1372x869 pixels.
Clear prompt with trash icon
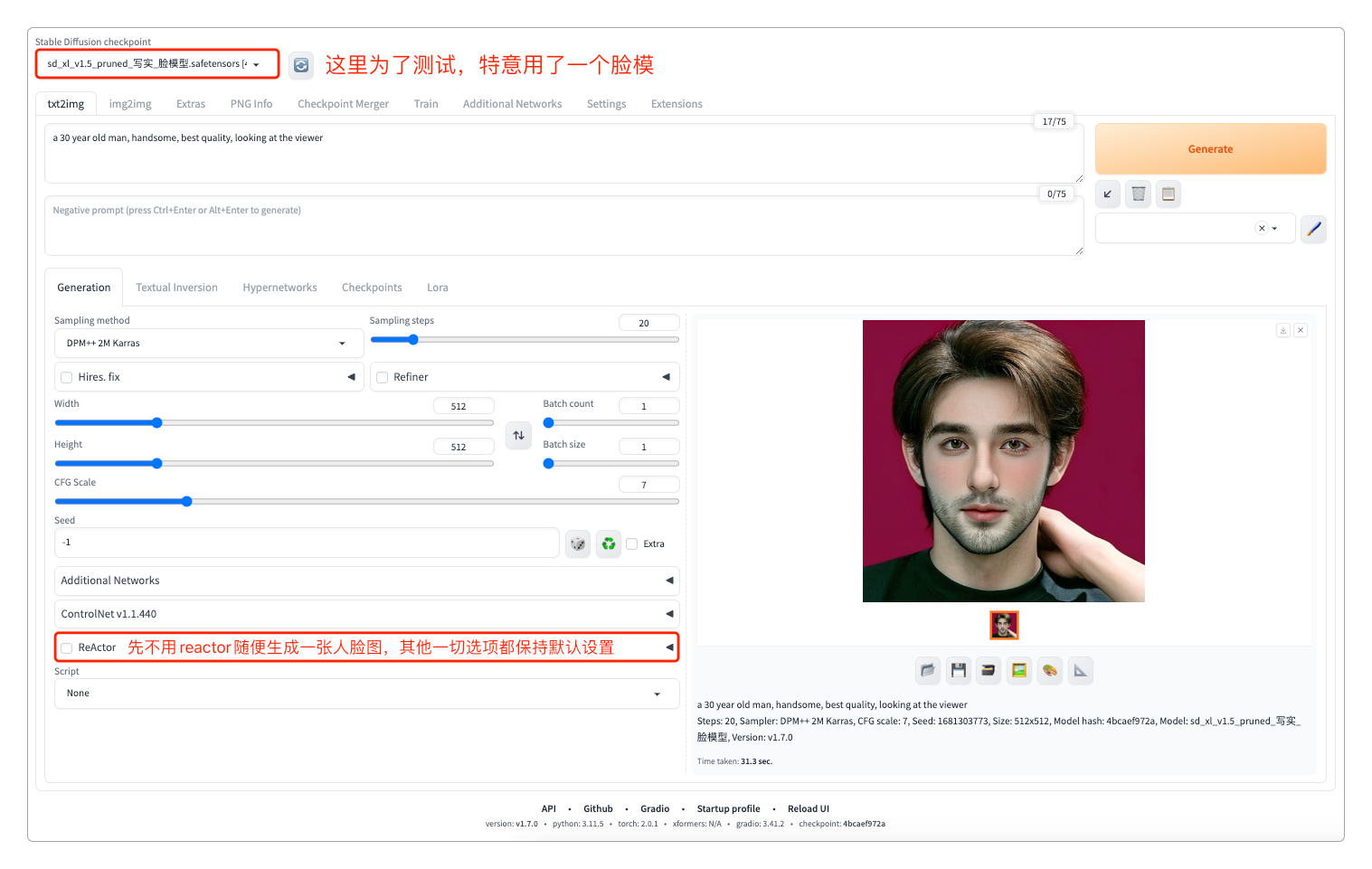click(1139, 194)
